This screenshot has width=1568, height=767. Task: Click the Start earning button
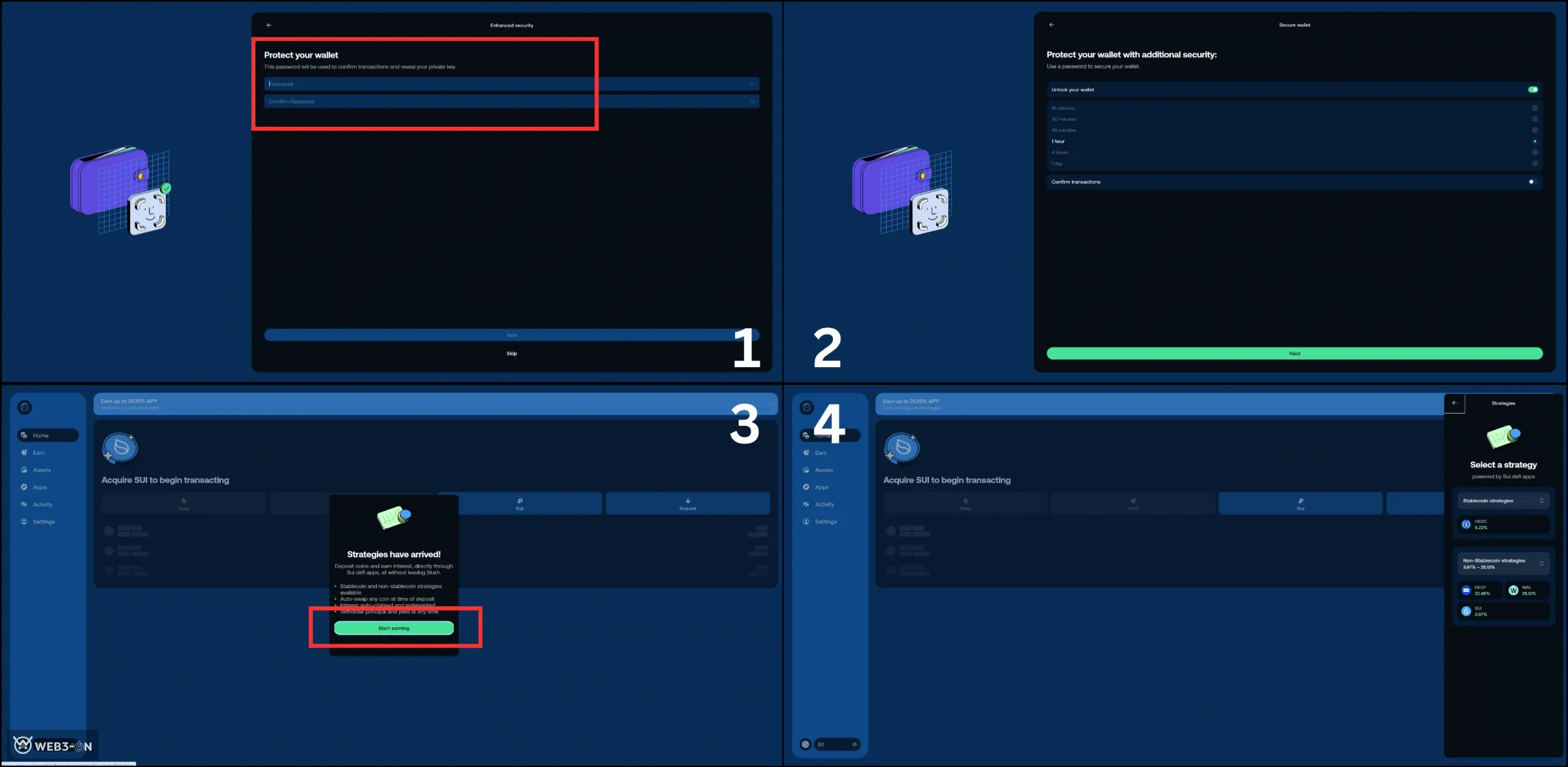pyautogui.click(x=394, y=628)
